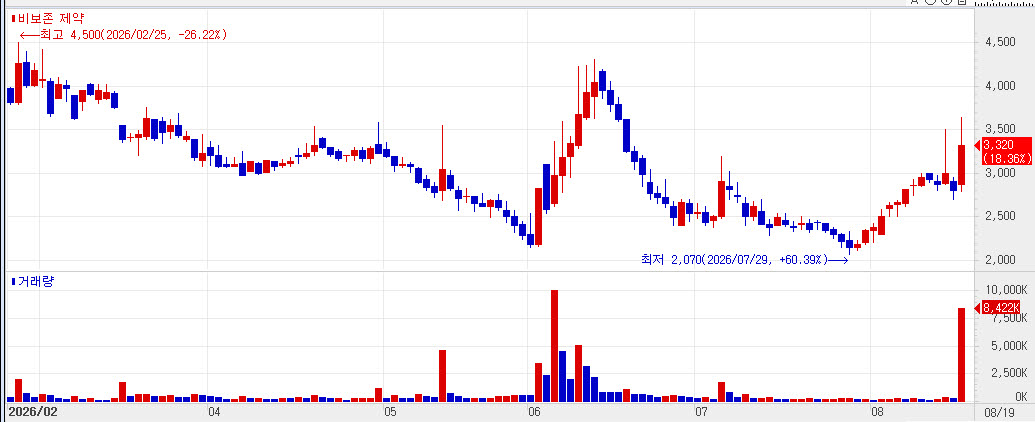
Task: Click the 06 month label on date axis
Action: [535, 413]
